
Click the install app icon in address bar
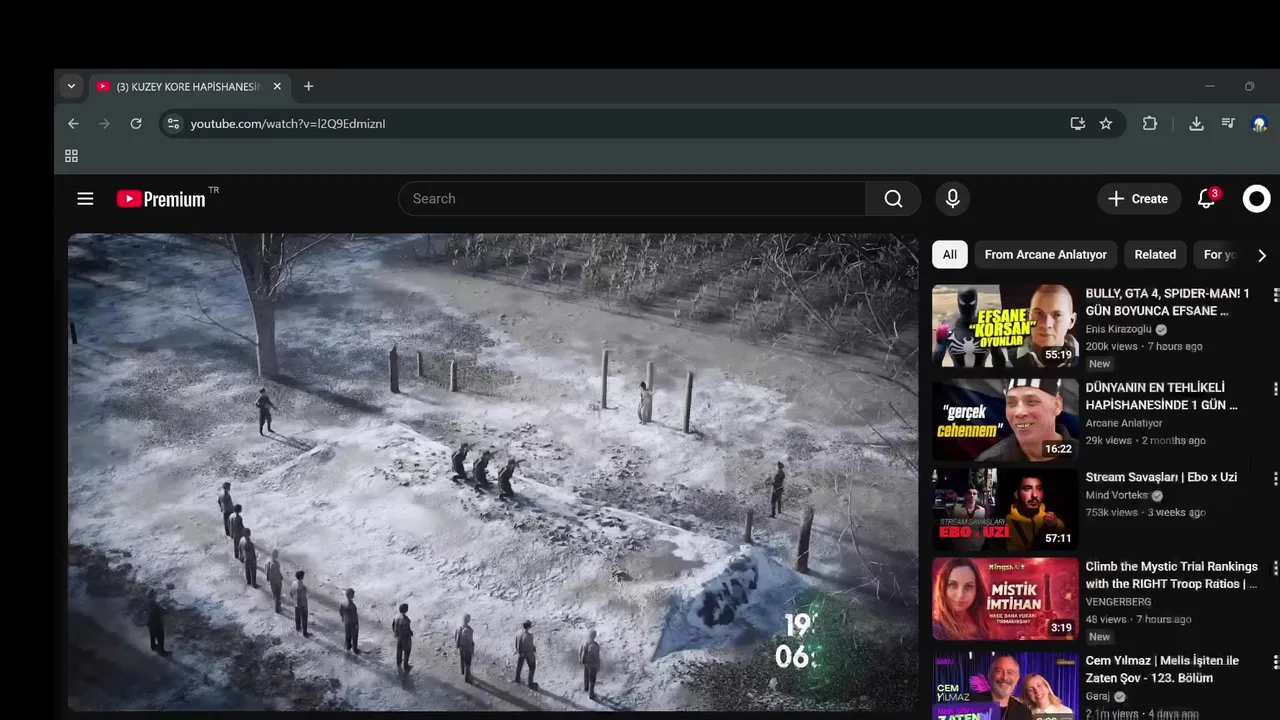[x=1077, y=124]
